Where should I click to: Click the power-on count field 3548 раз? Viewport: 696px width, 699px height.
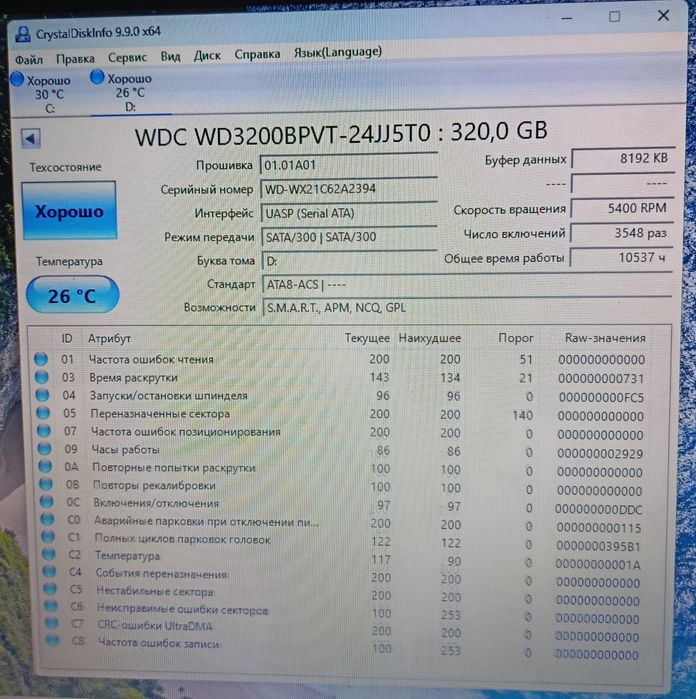pos(622,233)
